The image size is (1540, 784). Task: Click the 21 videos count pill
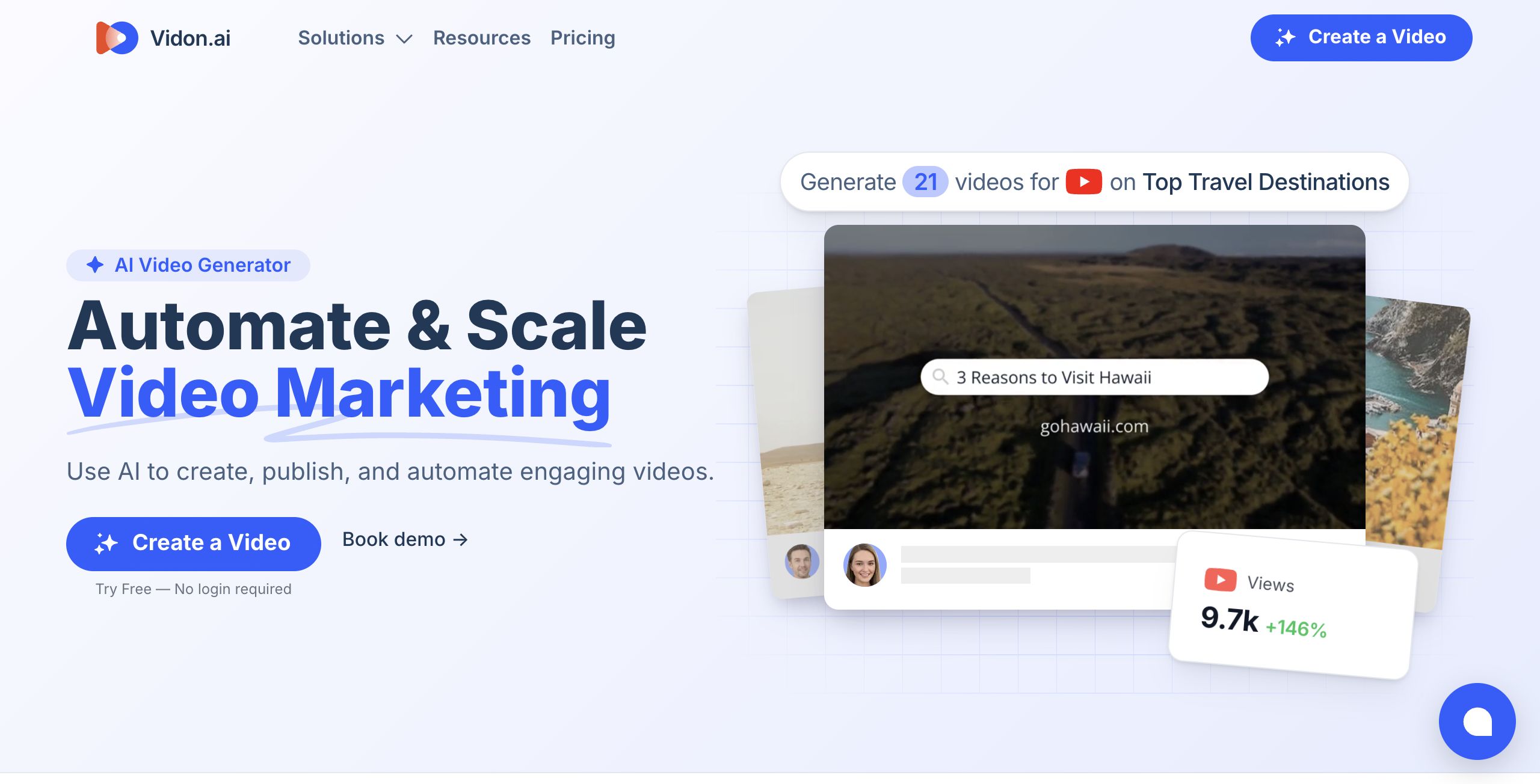(x=925, y=182)
